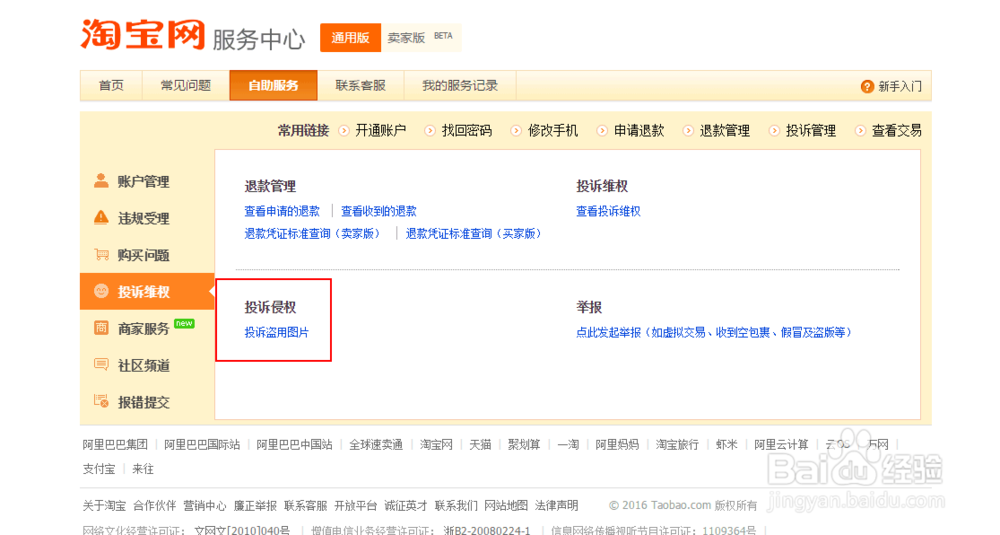Click the question mark icon beside 新手入门

click(x=867, y=86)
